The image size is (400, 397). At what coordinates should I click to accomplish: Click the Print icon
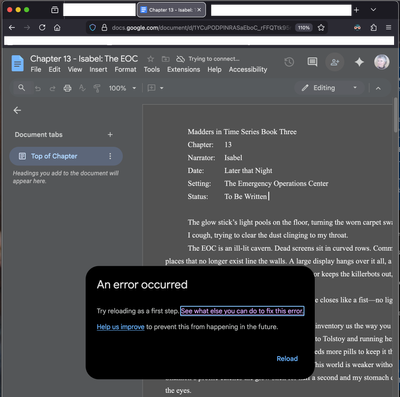67,88
